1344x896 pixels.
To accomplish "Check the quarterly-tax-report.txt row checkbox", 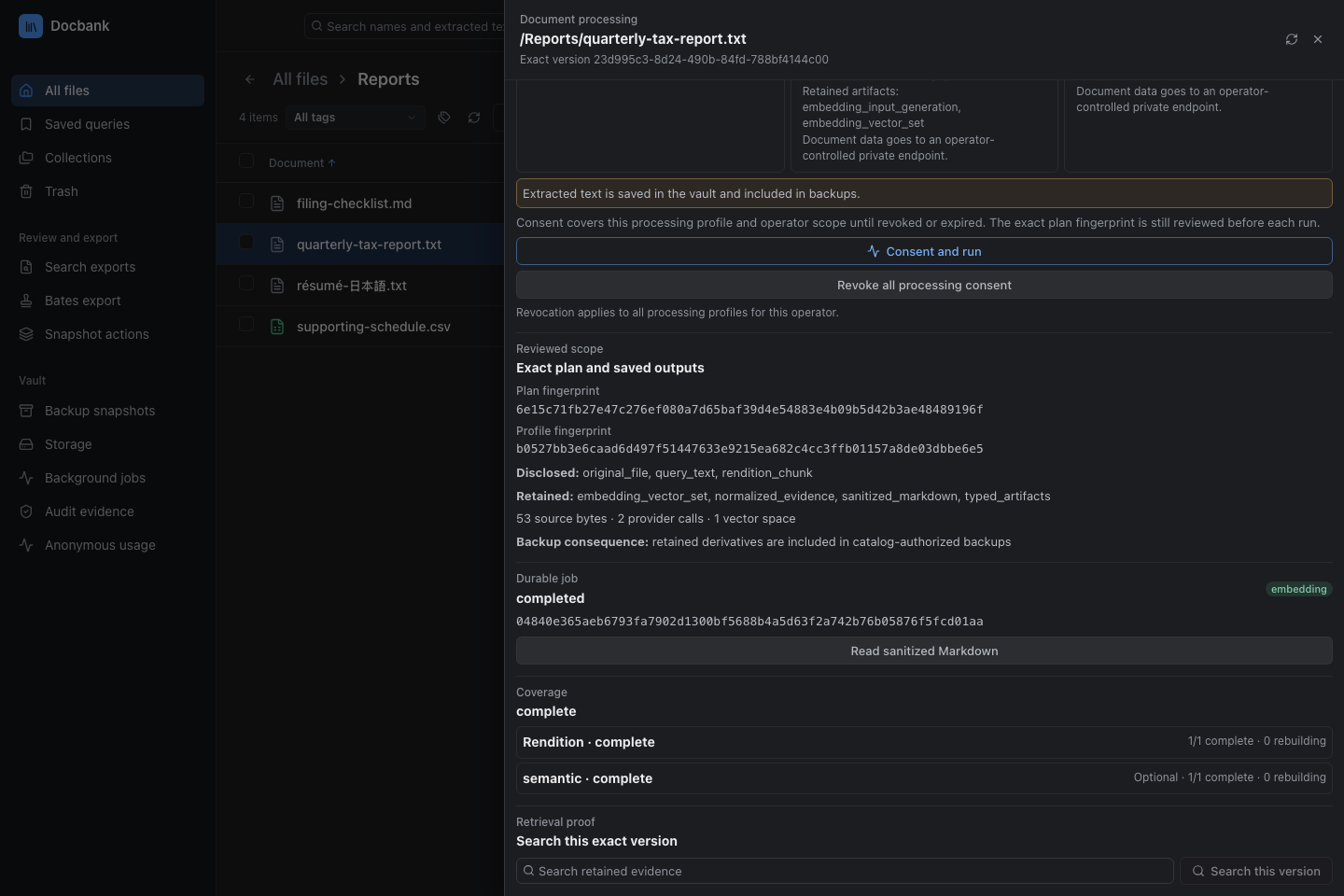I will coord(246,242).
